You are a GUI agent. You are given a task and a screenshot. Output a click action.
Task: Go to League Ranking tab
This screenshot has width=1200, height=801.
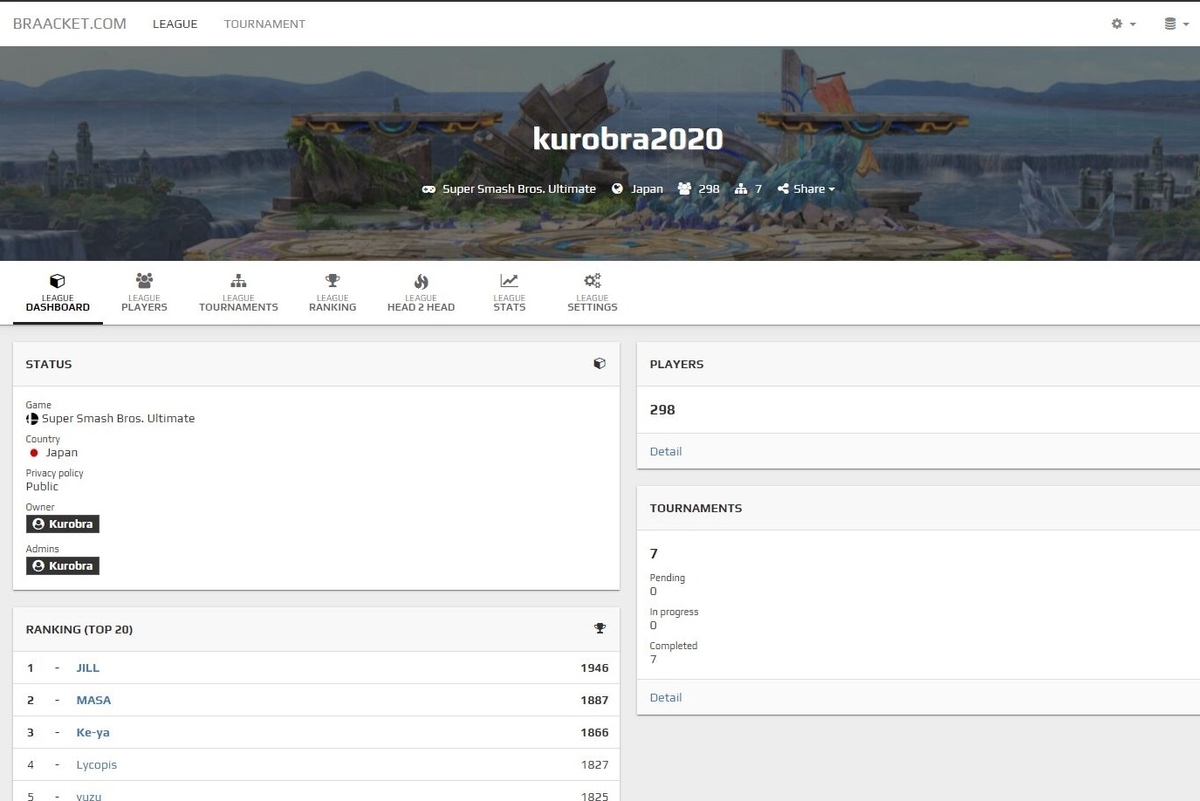(x=332, y=293)
